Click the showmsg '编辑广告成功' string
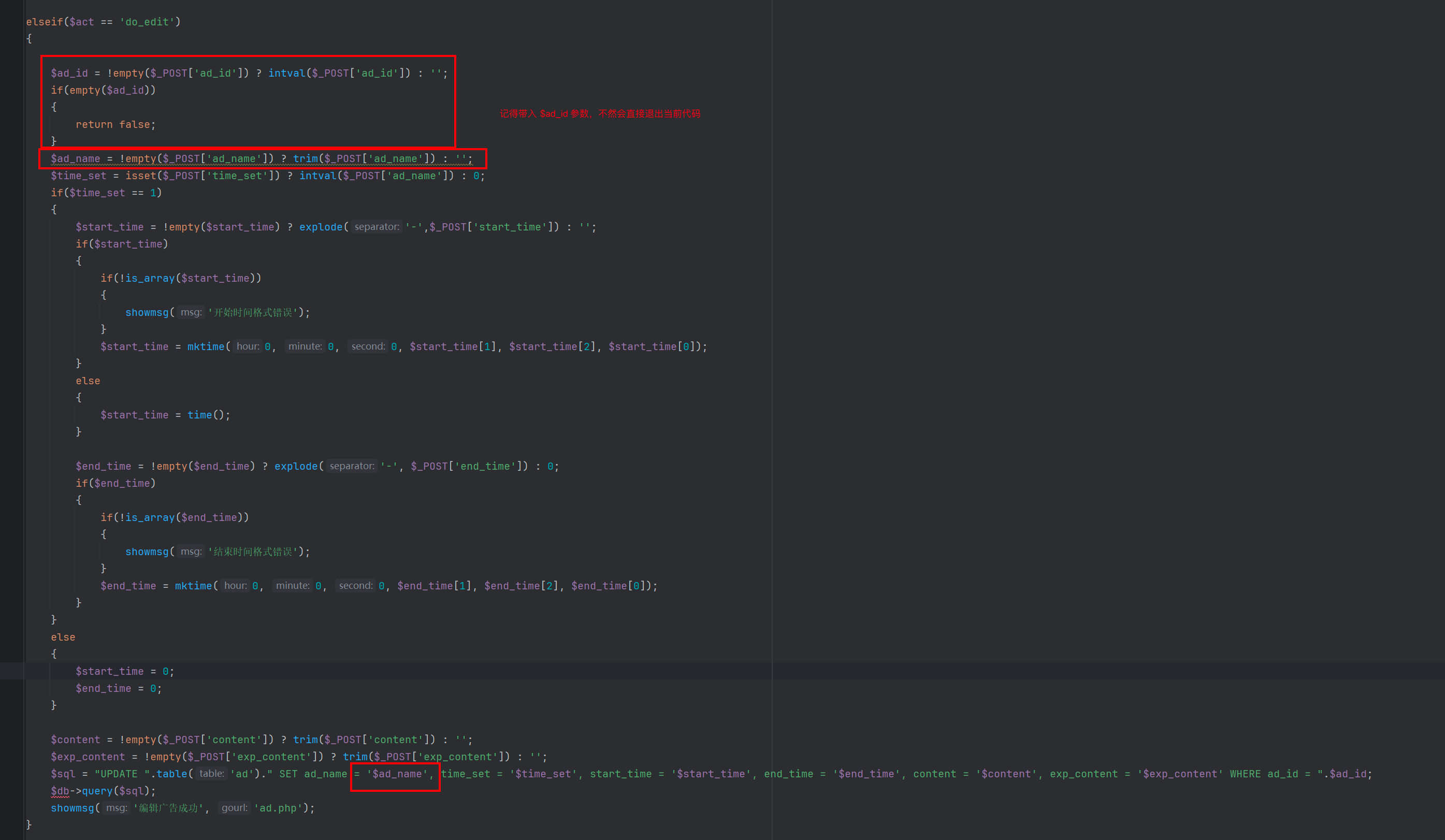1445x840 pixels. tap(169, 808)
